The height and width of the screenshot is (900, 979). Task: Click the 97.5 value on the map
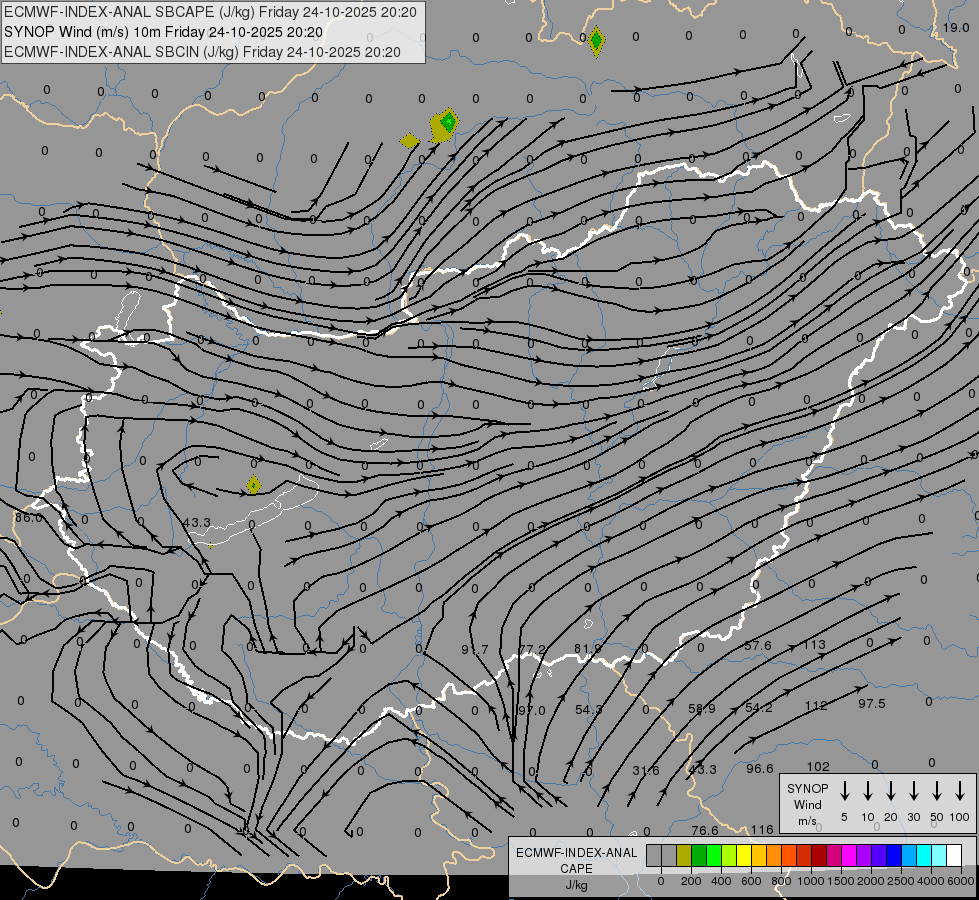click(x=872, y=704)
